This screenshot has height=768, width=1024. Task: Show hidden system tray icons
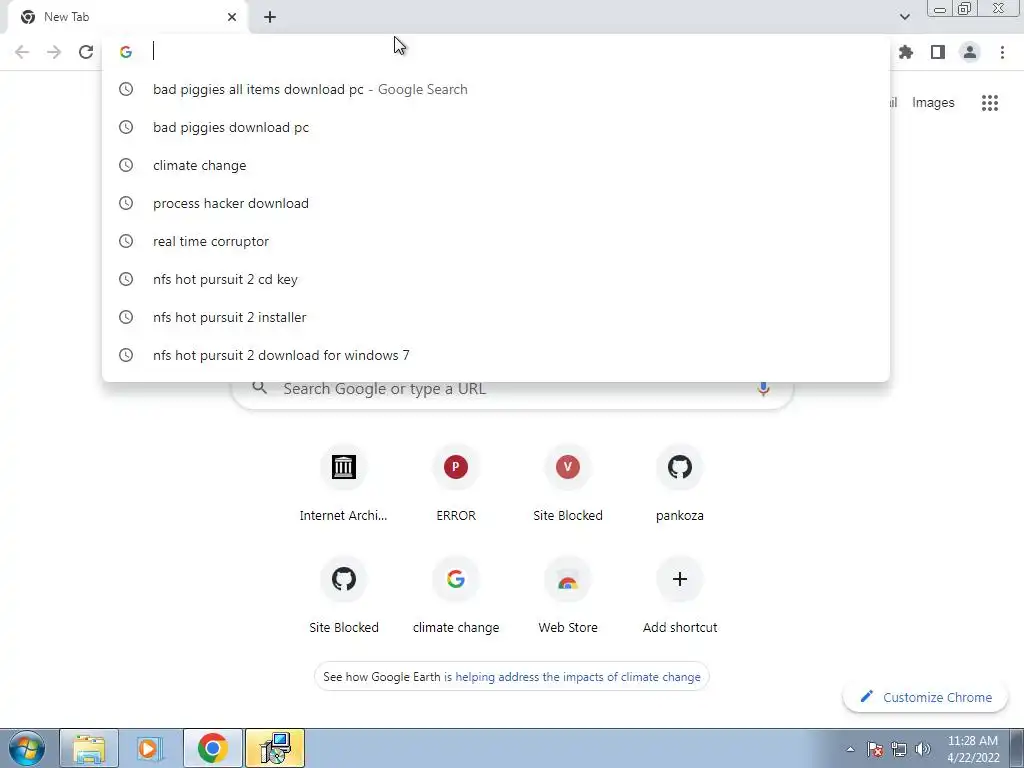[850, 749]
